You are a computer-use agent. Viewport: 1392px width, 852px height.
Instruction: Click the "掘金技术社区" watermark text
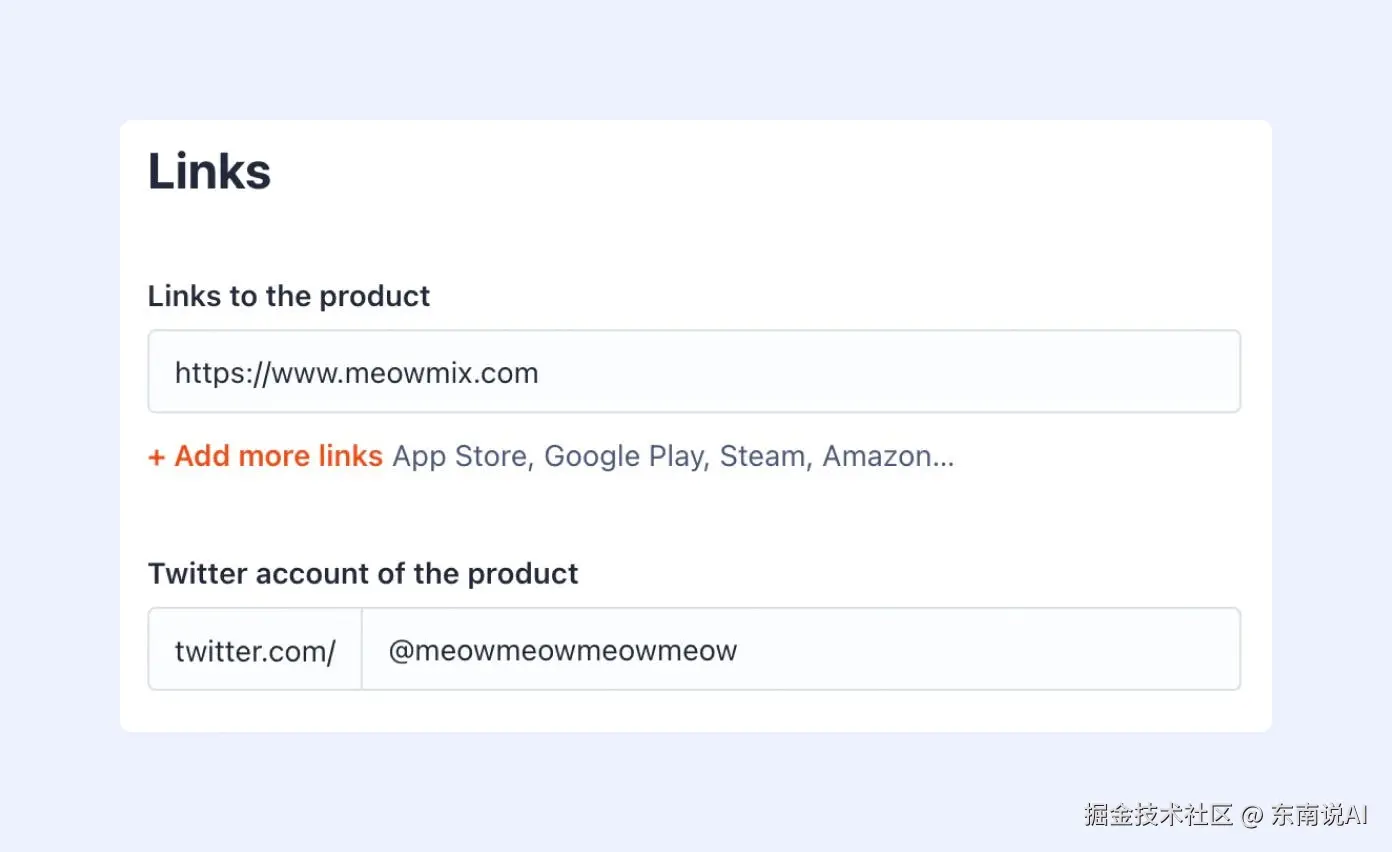(1158, 814)
